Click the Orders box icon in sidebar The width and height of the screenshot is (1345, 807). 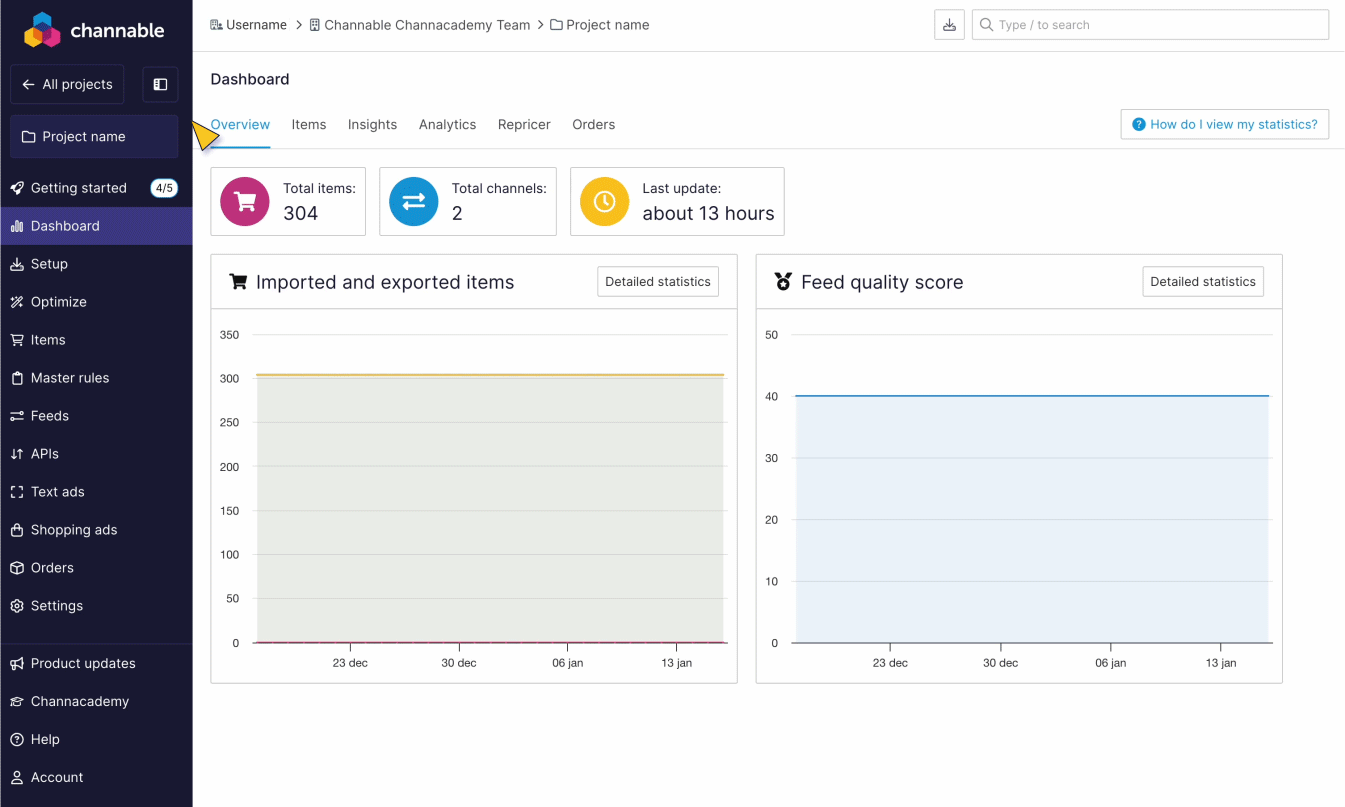[x=17, y=568]
